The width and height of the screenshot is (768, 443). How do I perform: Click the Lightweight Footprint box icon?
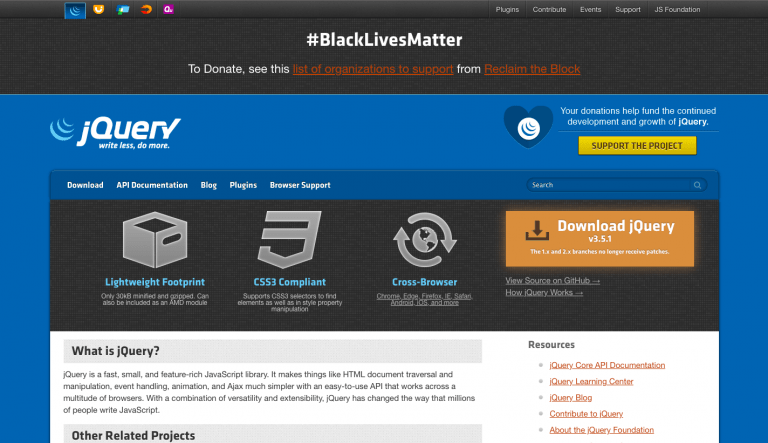[155, 240]
